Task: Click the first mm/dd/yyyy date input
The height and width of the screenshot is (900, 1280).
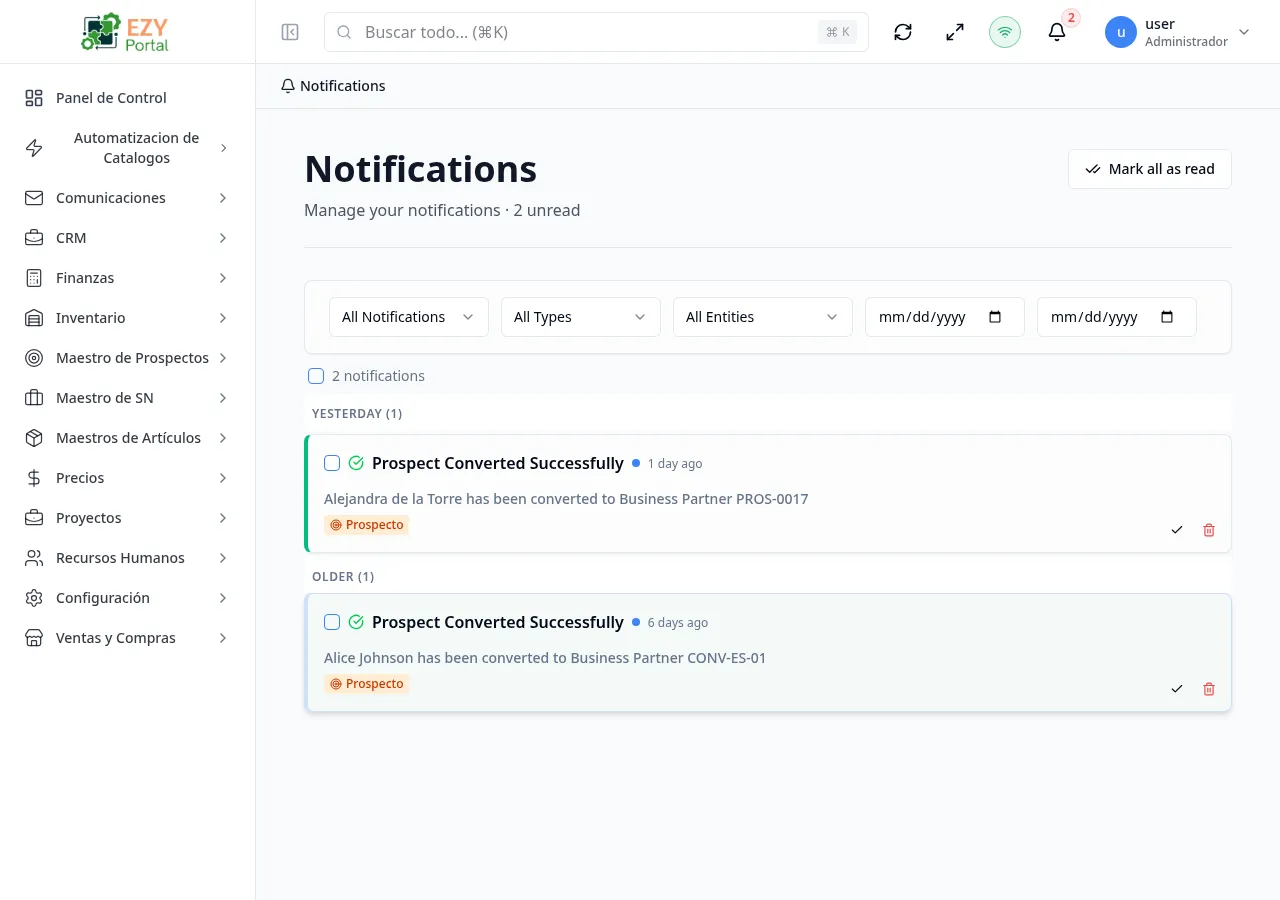Action: click(x=945, y=317)
